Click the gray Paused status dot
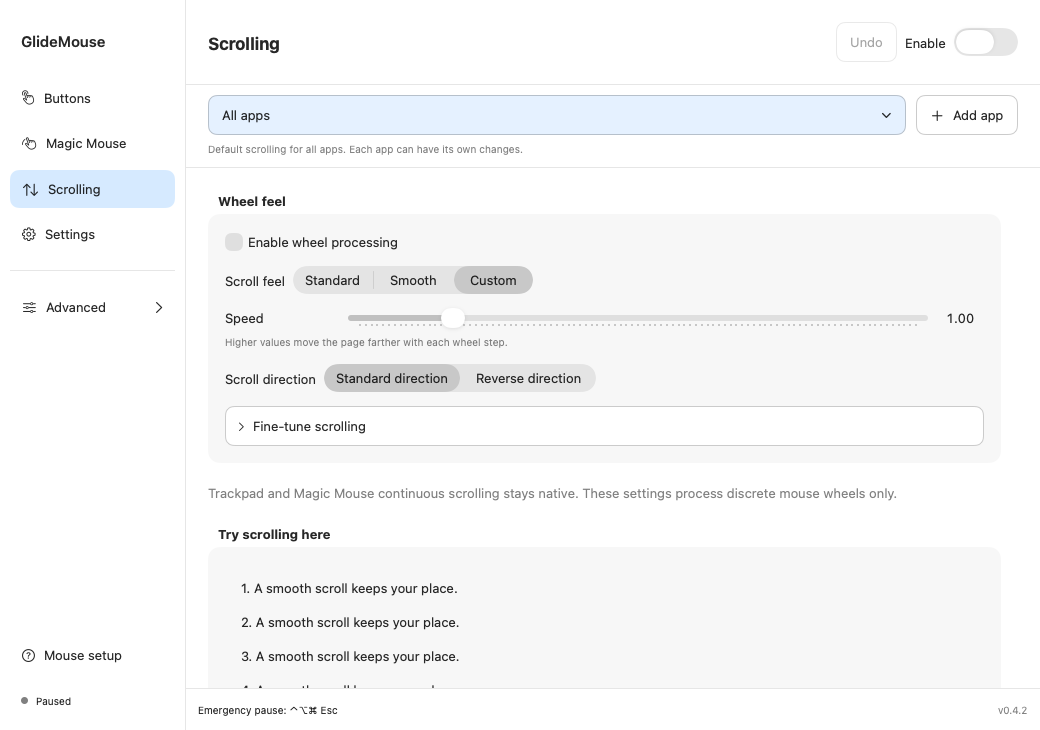Screen dimensions: 1040x730 [25, 701]
